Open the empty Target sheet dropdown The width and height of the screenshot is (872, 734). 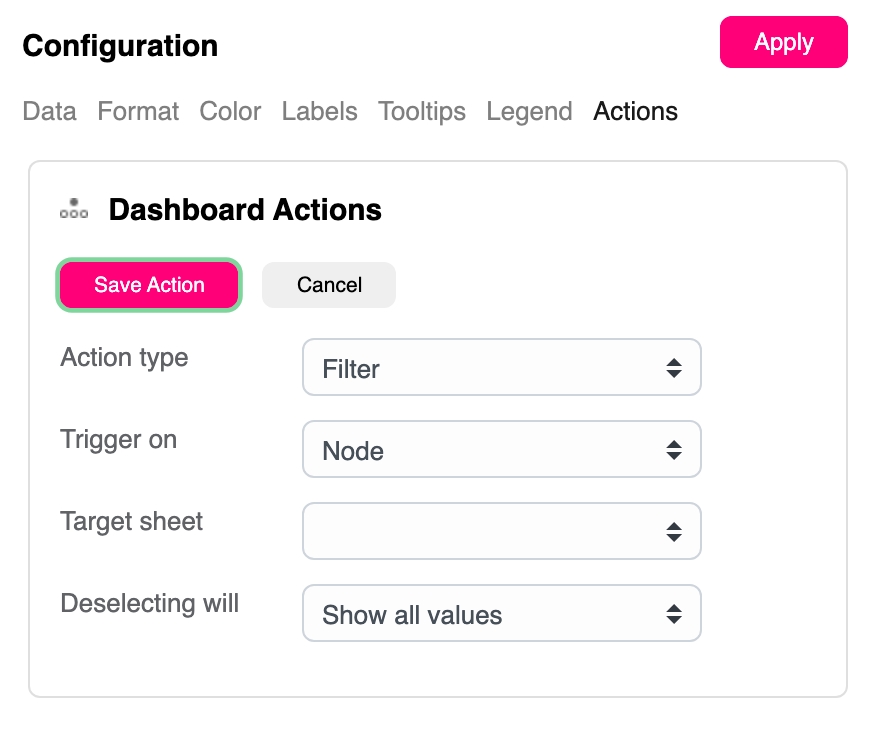[501, 531]
